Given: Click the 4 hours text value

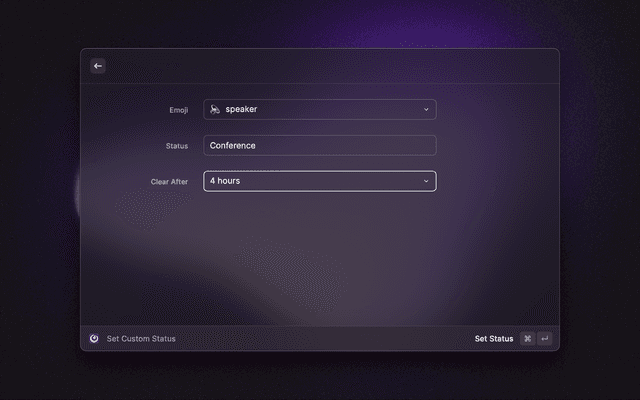Looking at the screenshot, I should 225,181.
